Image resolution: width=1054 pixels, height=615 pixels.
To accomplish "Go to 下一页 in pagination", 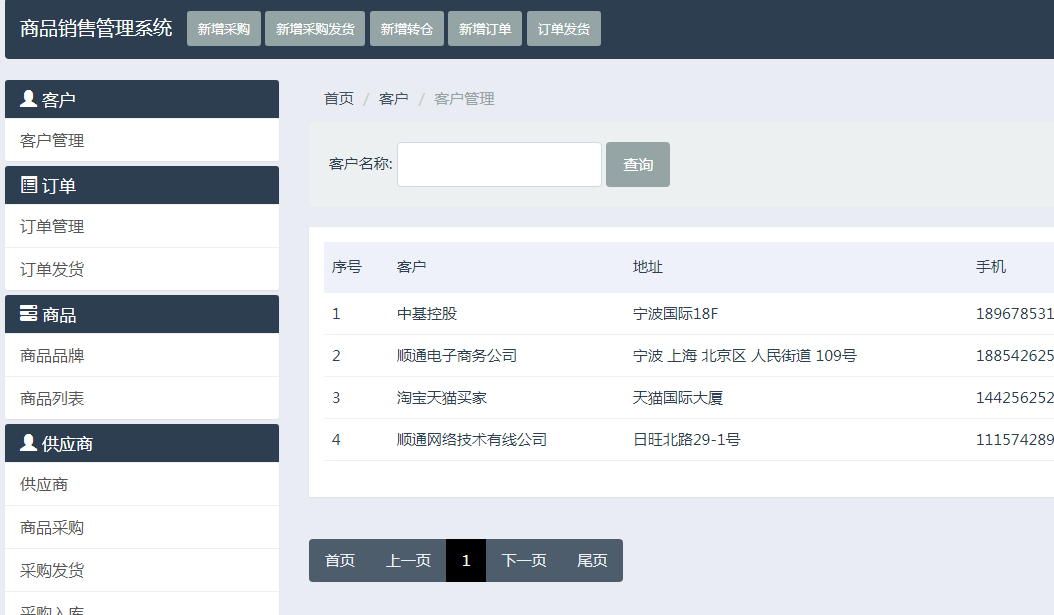I will tap(524, 561).
